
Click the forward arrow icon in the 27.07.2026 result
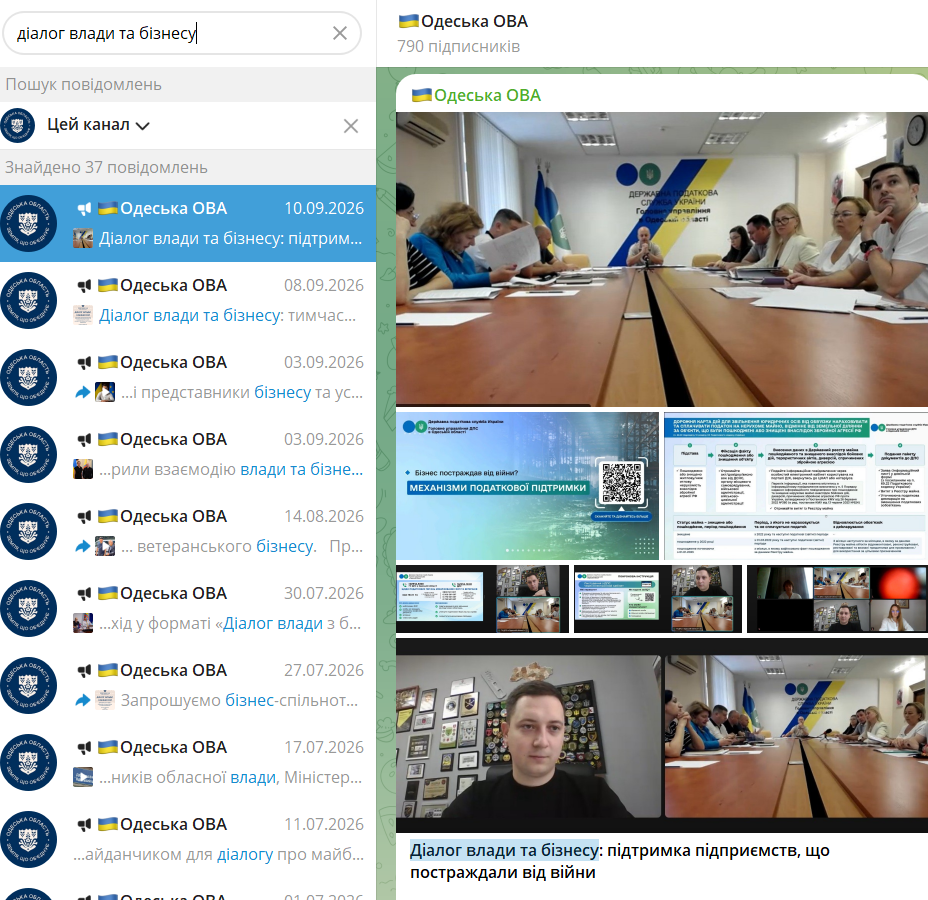tap(83, 700)
